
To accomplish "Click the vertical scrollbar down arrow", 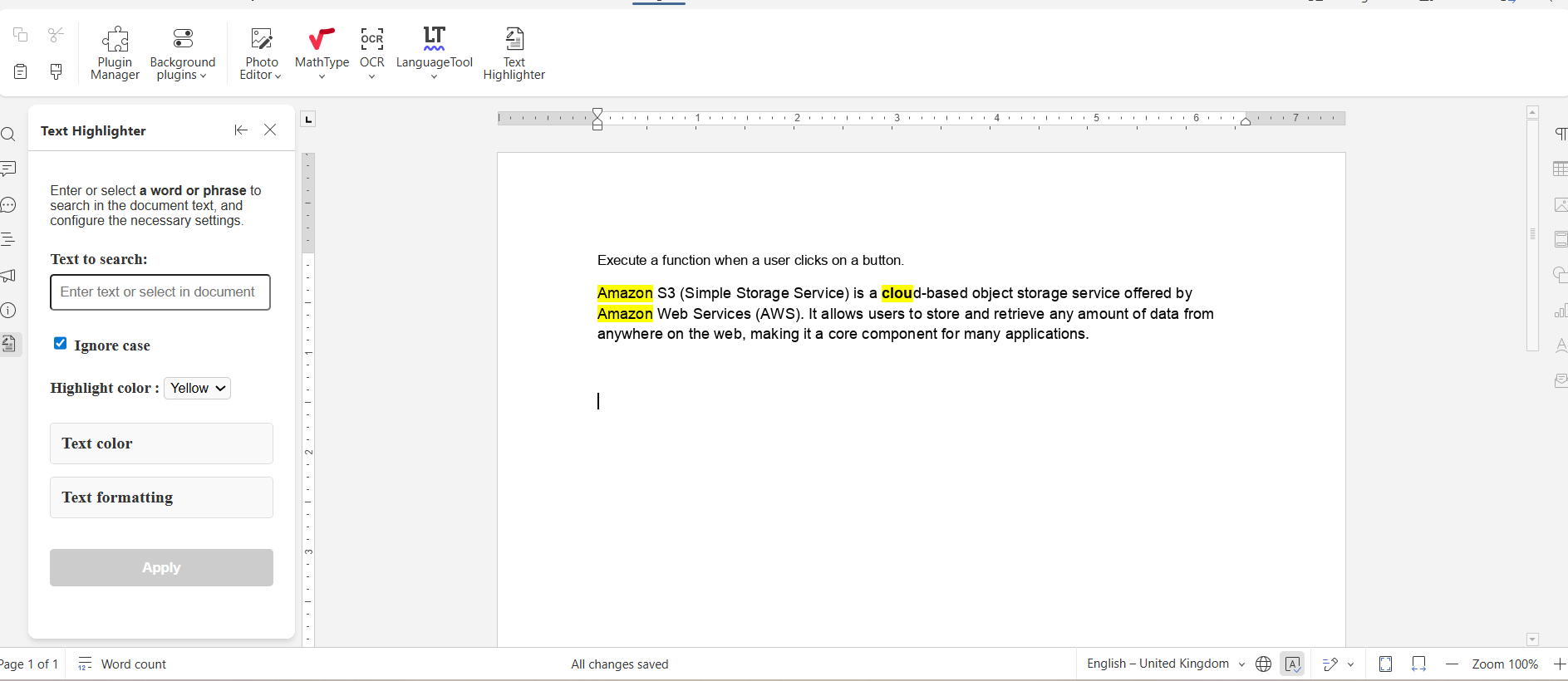I will pos(1533,639).
